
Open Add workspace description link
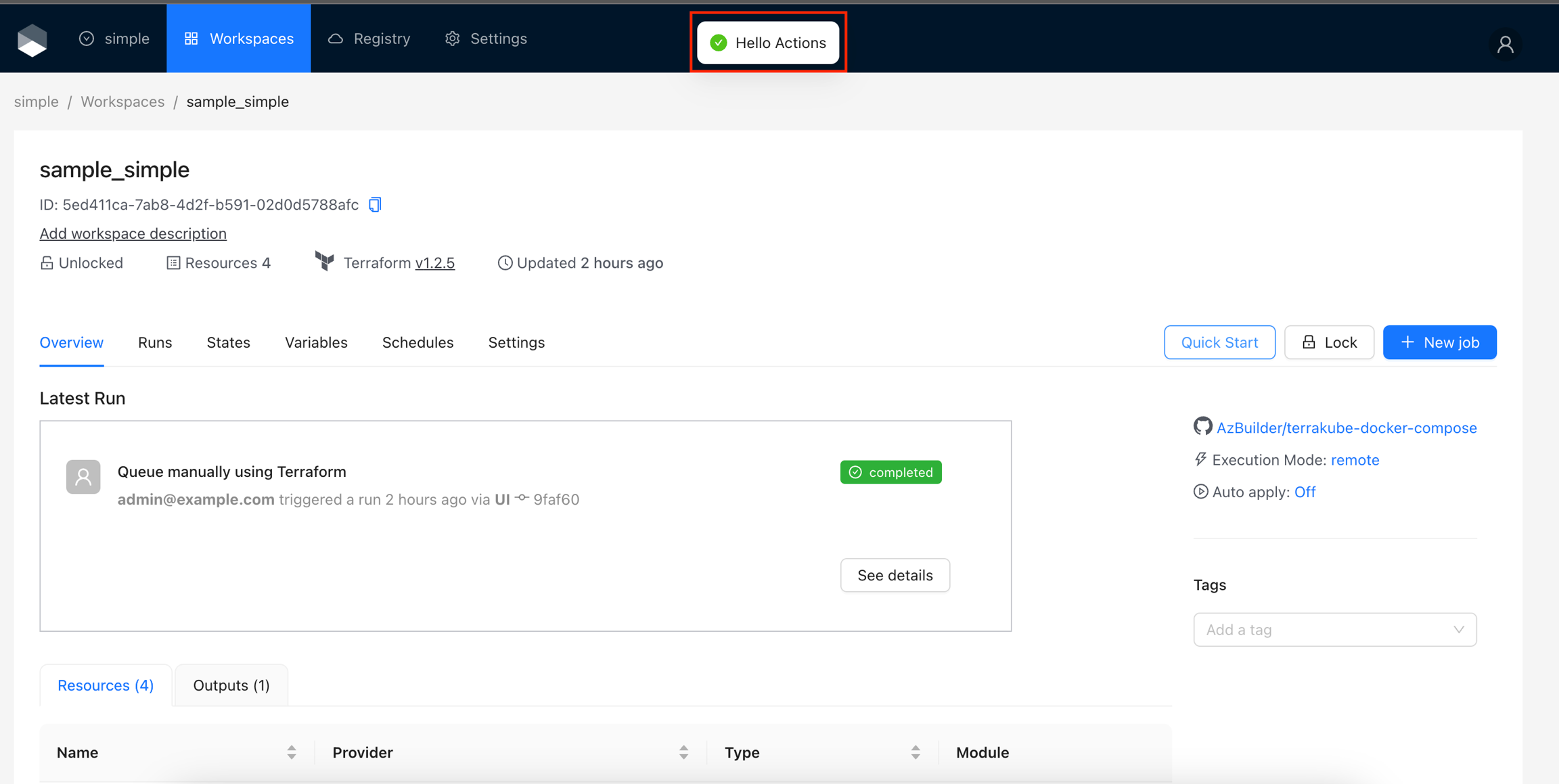click(x=133, y=233)
